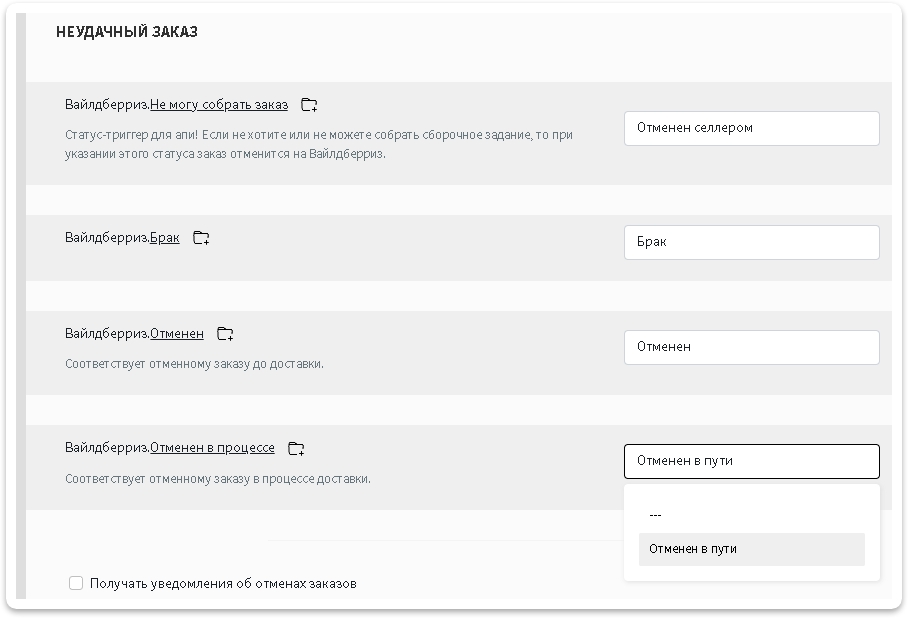This screenshot has width=908, height=618.
Task: Choose 'Отменен в пути' from dropdown list
Action: [751, 549]
